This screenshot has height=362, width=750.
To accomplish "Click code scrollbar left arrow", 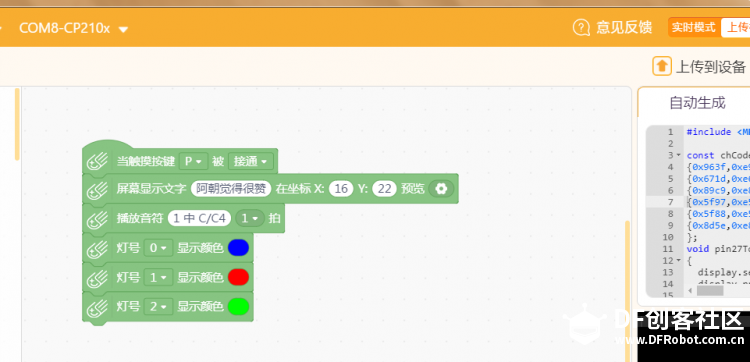I will coord(690,290).
